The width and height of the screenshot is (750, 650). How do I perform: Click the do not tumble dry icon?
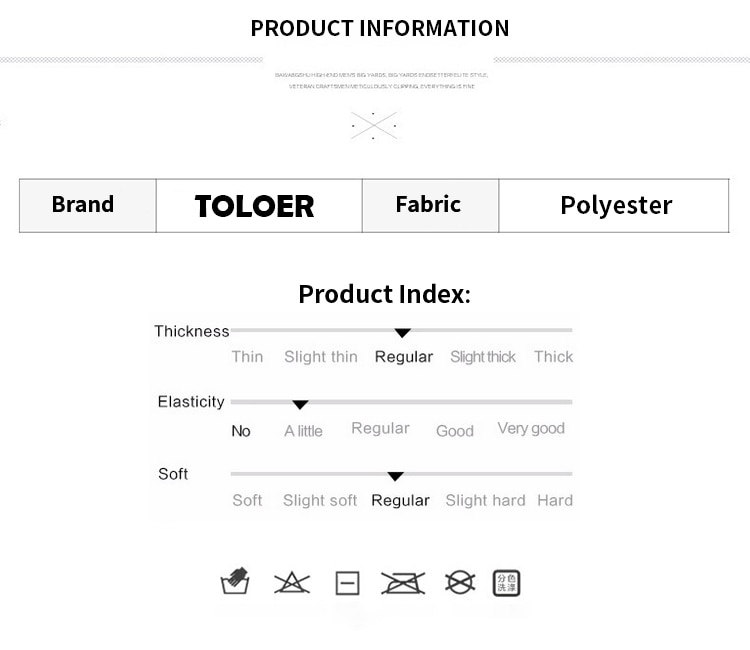click(460, 583)
